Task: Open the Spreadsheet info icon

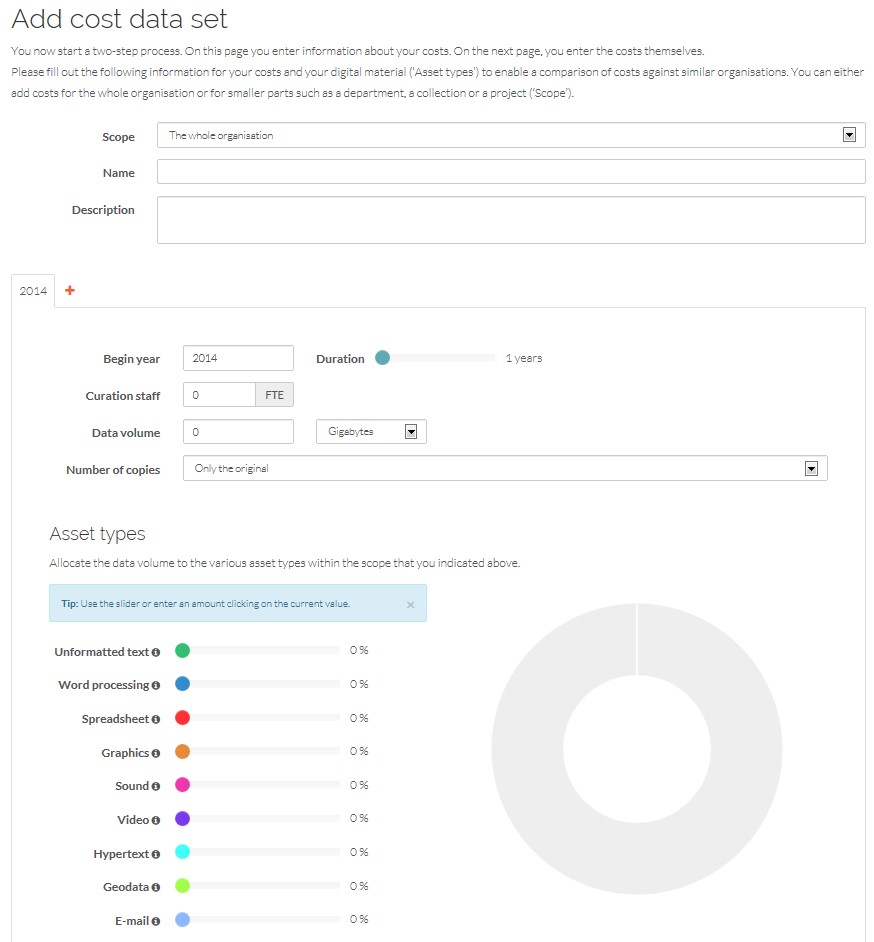Action: point(156,719)
